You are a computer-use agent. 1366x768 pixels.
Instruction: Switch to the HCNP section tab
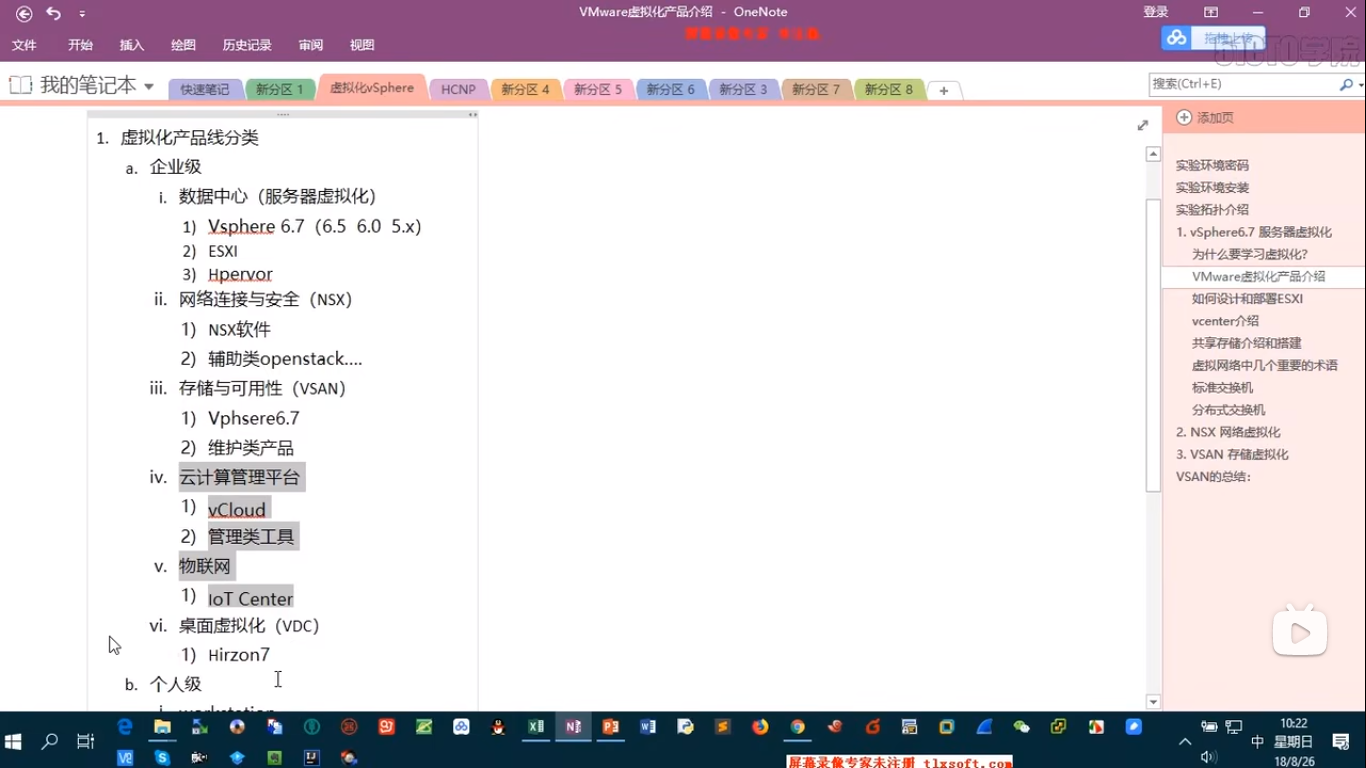click(x=458, y=90)
